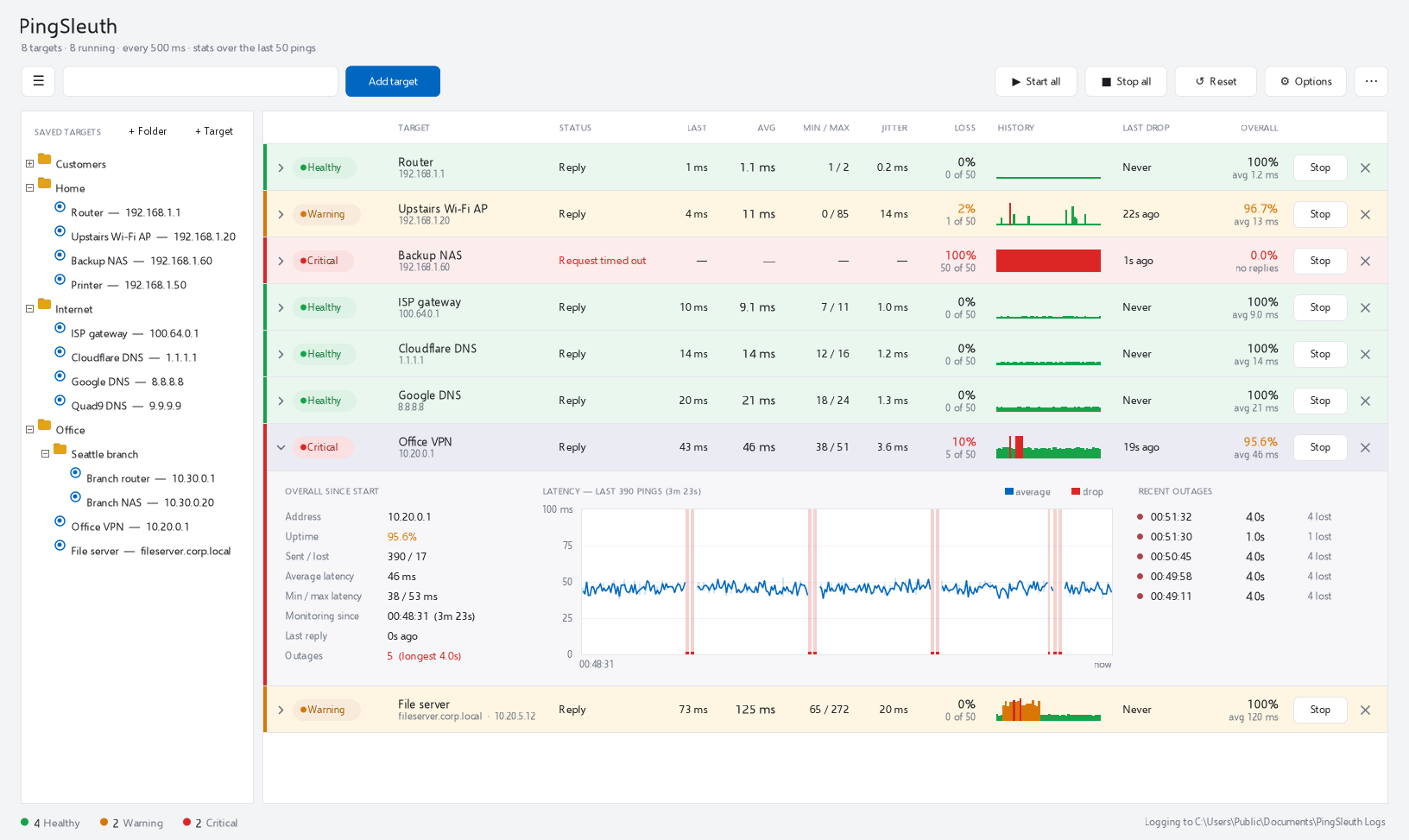This screenshot has height=840, width=1409.
Task: Expand the Customers folder in saved targets
Action: pos(29,164)
